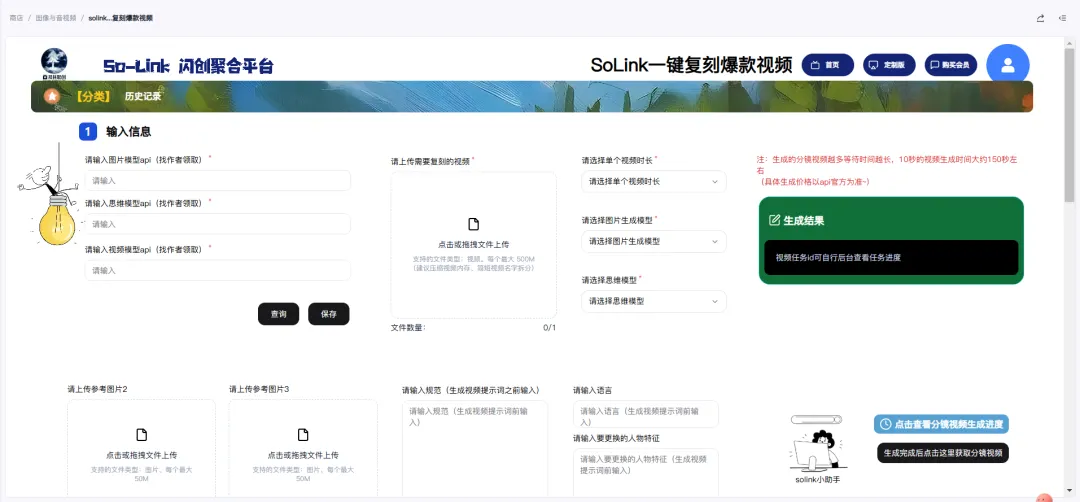Open the 【分类】 tab
The image size is (1080, 502).
point(92,96)
